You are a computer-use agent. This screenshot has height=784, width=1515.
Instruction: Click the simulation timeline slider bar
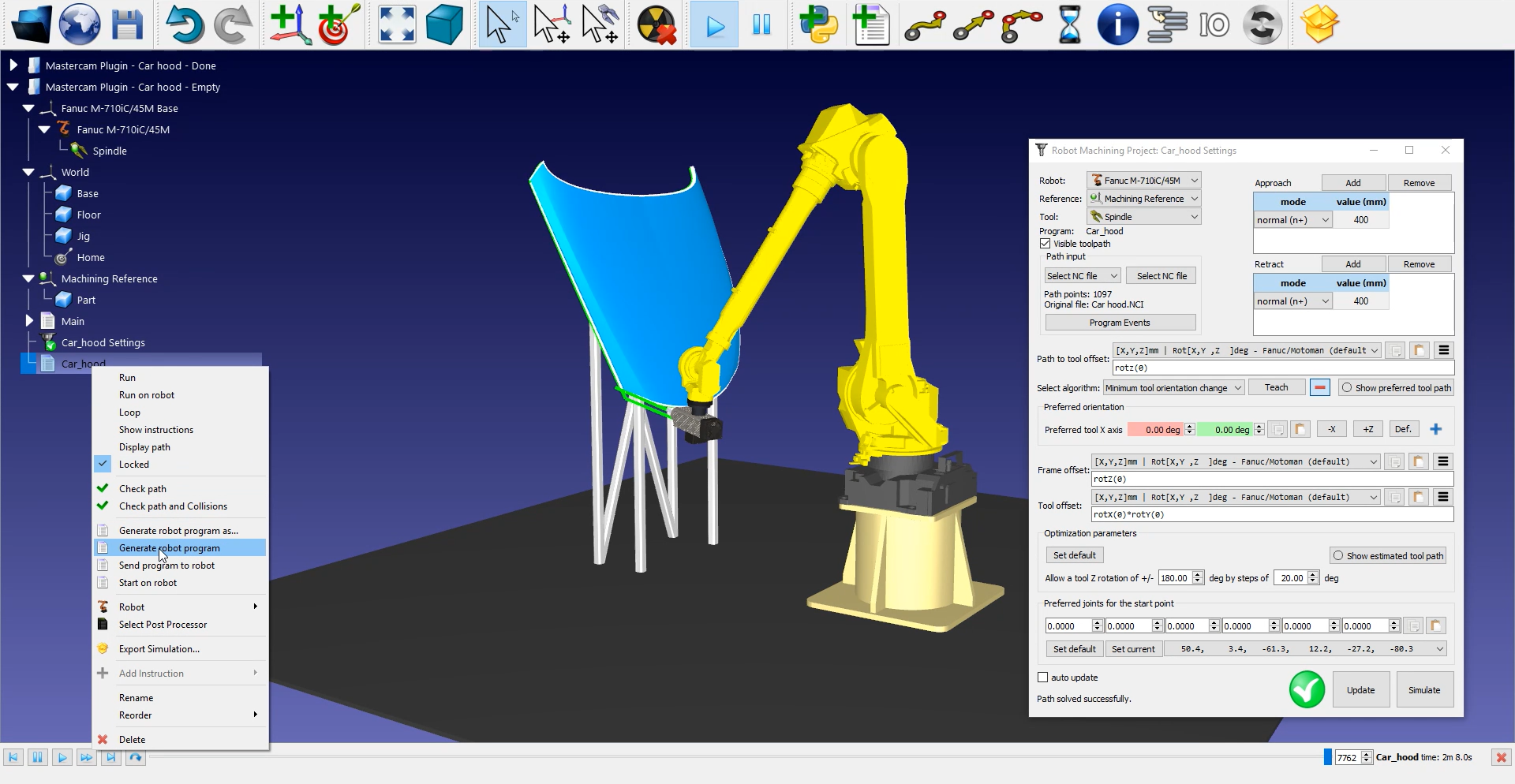[734, 757]
